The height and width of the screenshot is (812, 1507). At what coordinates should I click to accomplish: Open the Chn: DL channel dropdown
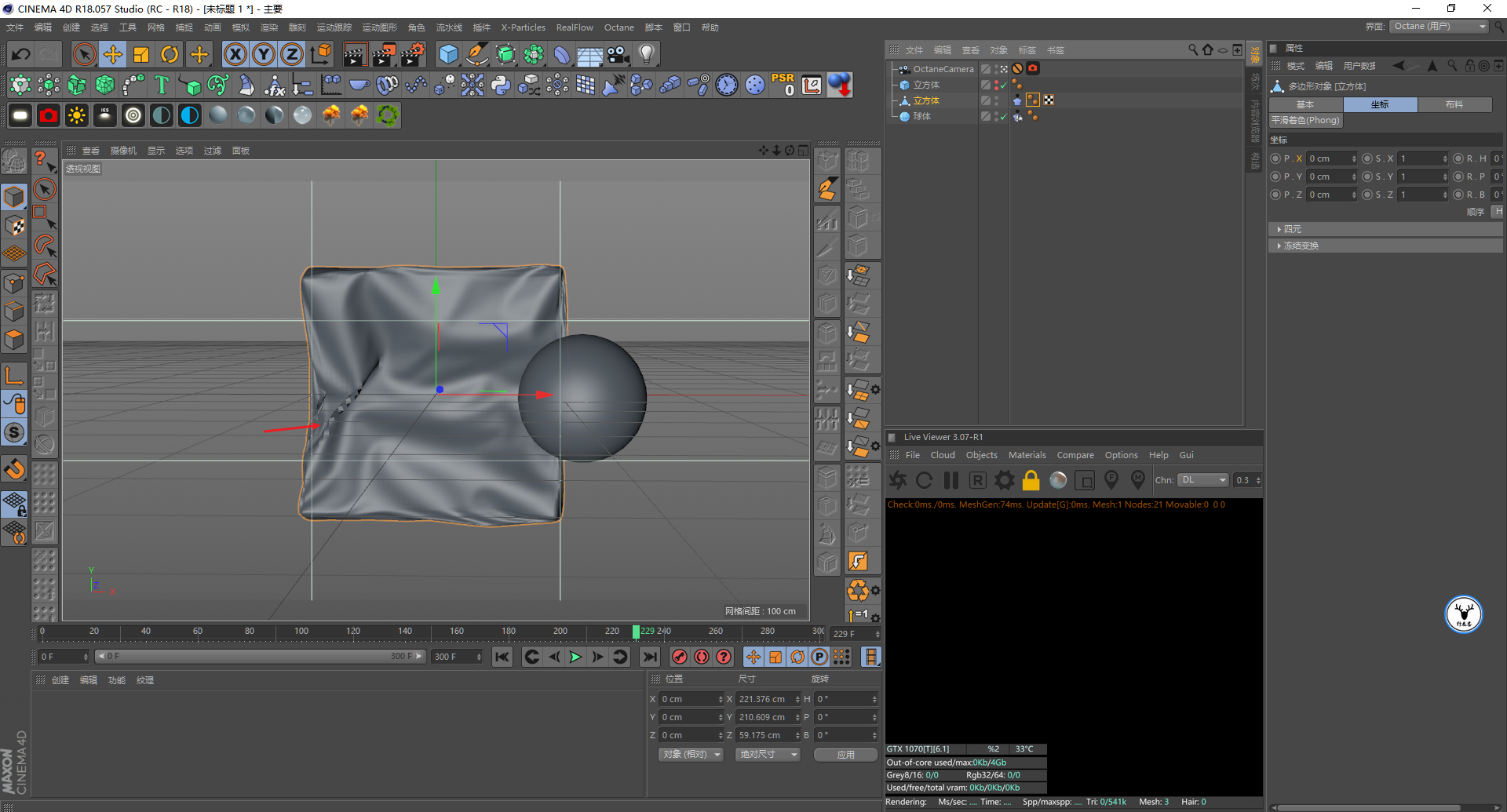[1202, 480]
